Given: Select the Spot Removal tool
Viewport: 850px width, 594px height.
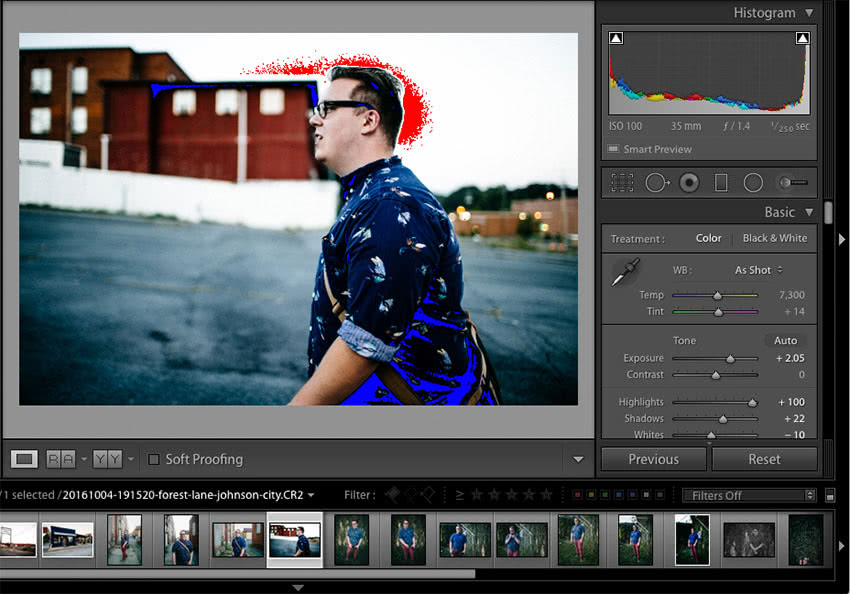Looking at the screenshot, I should [656, 183].
